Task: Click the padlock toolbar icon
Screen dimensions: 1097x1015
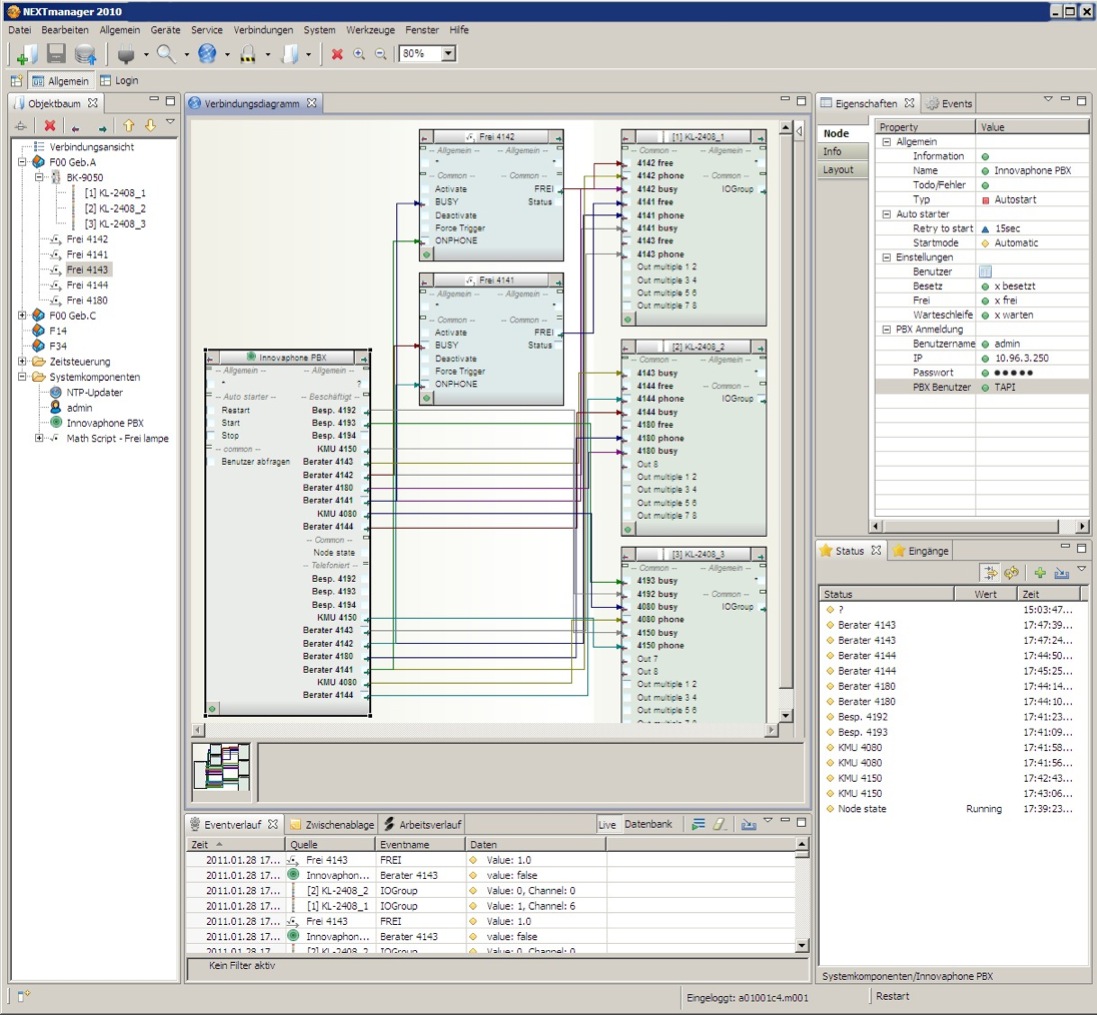Action: [248, 54]
